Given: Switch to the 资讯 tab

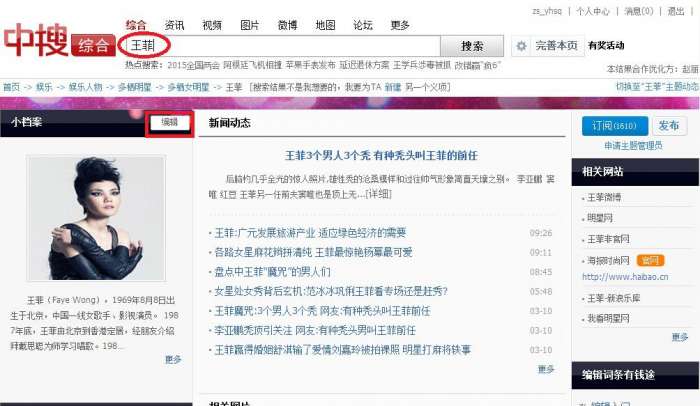Looking at the screenshot, I should click(x=174, y=25).
